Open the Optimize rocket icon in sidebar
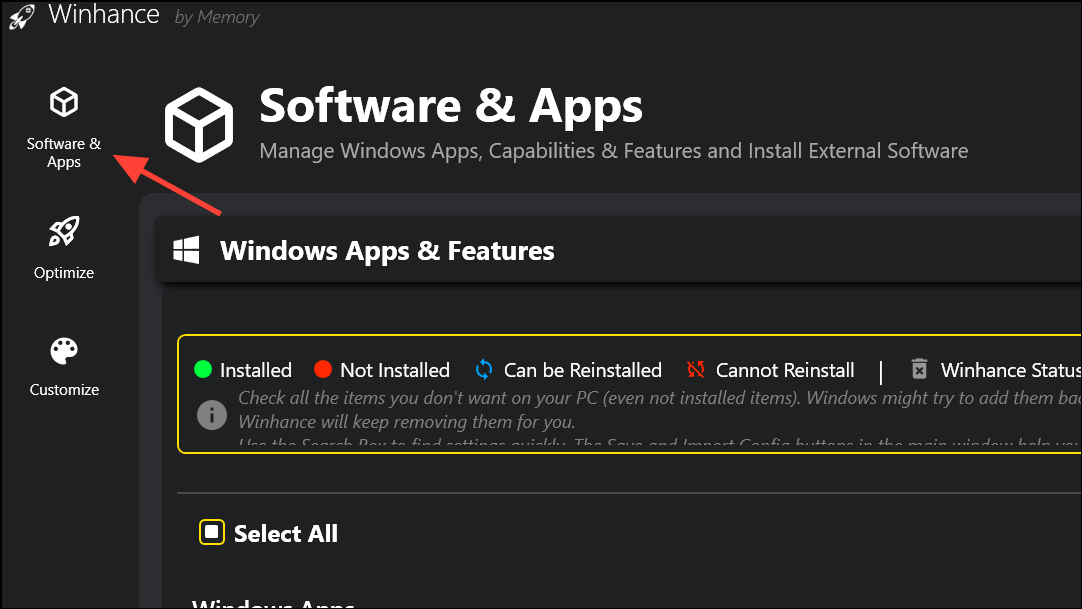The height and width of the screenshot is (609, 1082). tap(63, 231)
